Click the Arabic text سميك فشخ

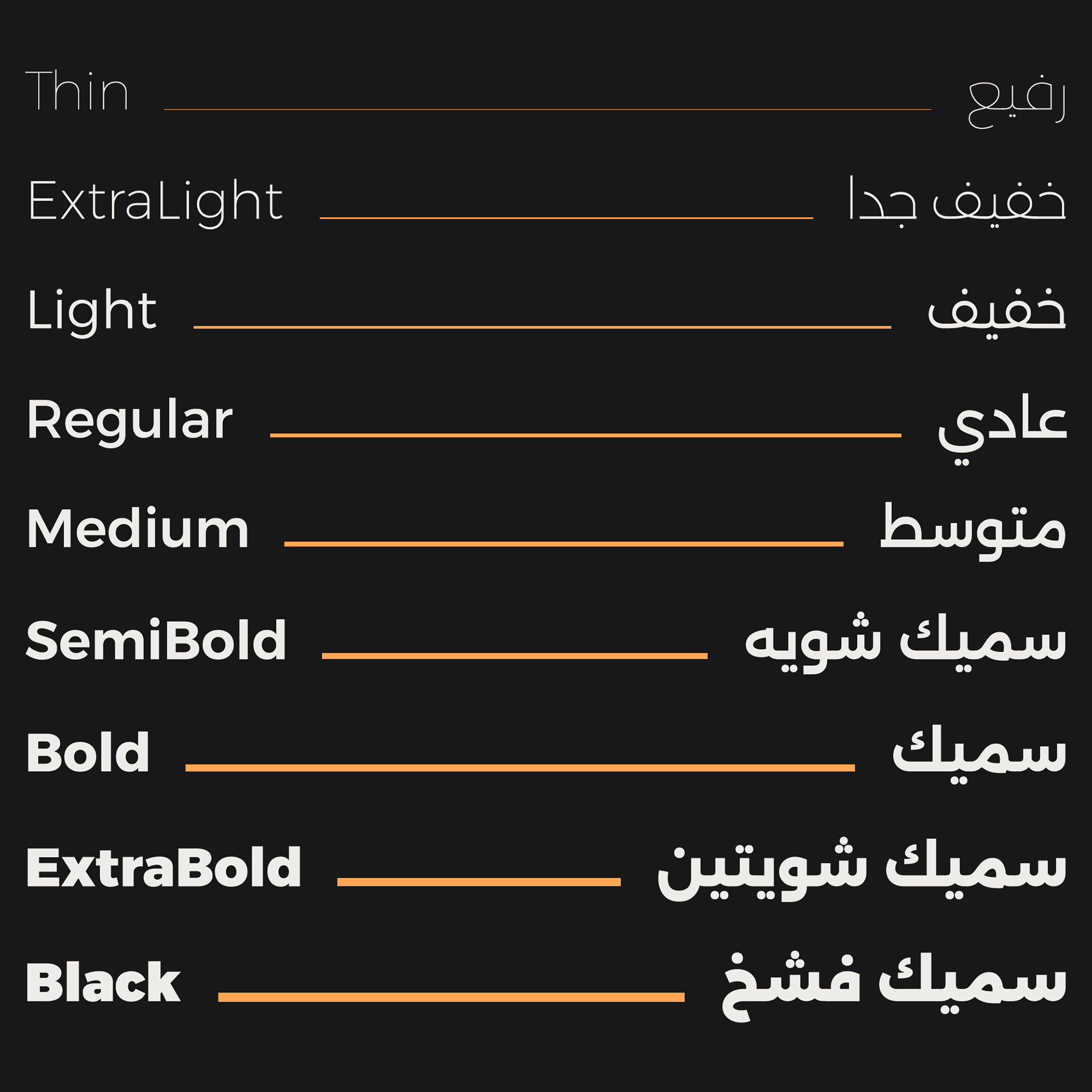[894, 986]
